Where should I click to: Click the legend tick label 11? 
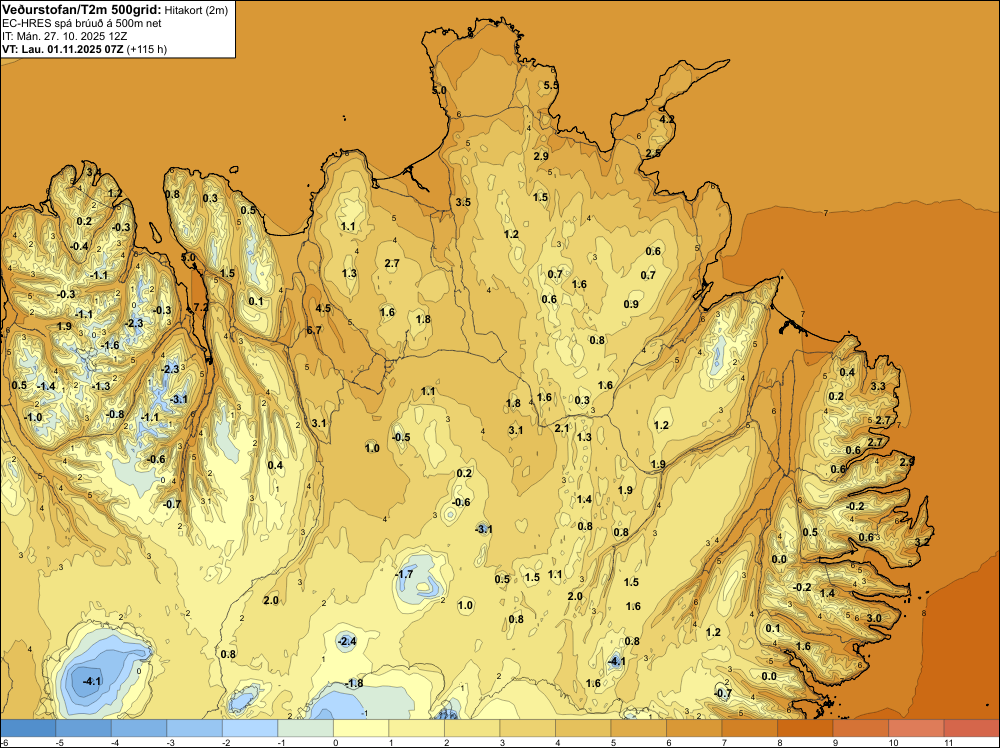[x=948, y=742]
